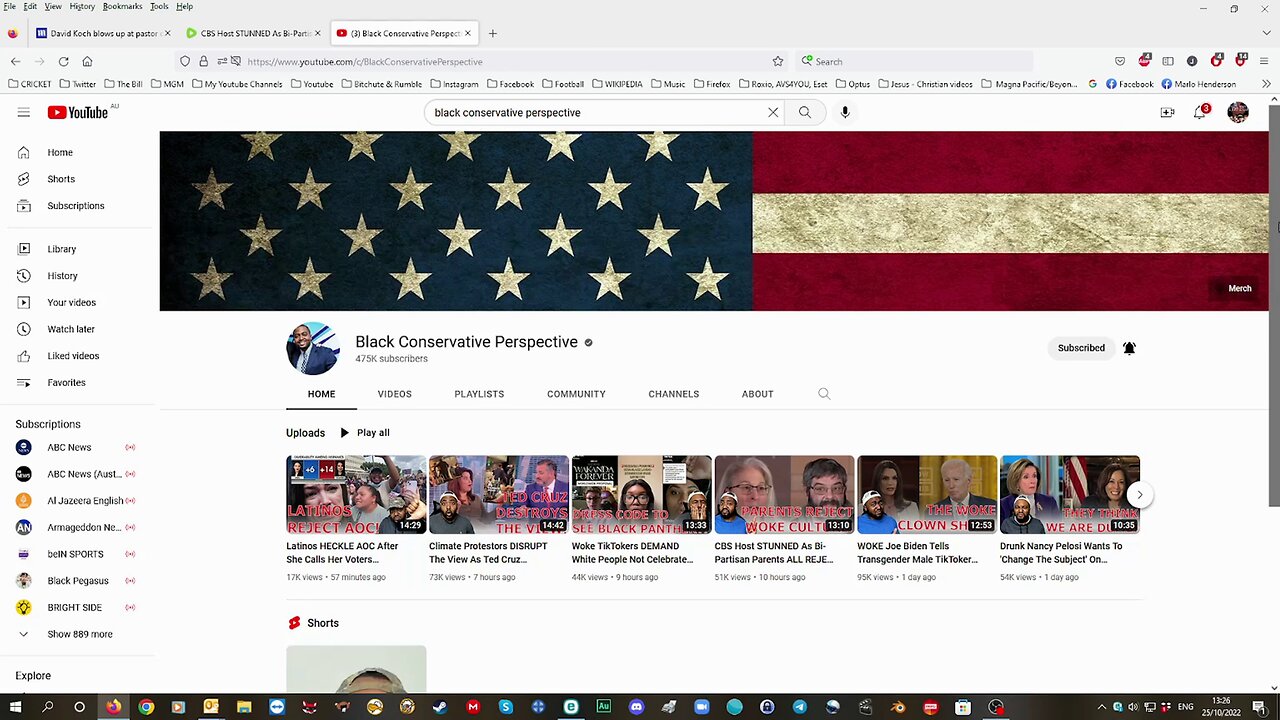
Task: Search within channel using magnifier icon
Action: click(x=824, y=394)
